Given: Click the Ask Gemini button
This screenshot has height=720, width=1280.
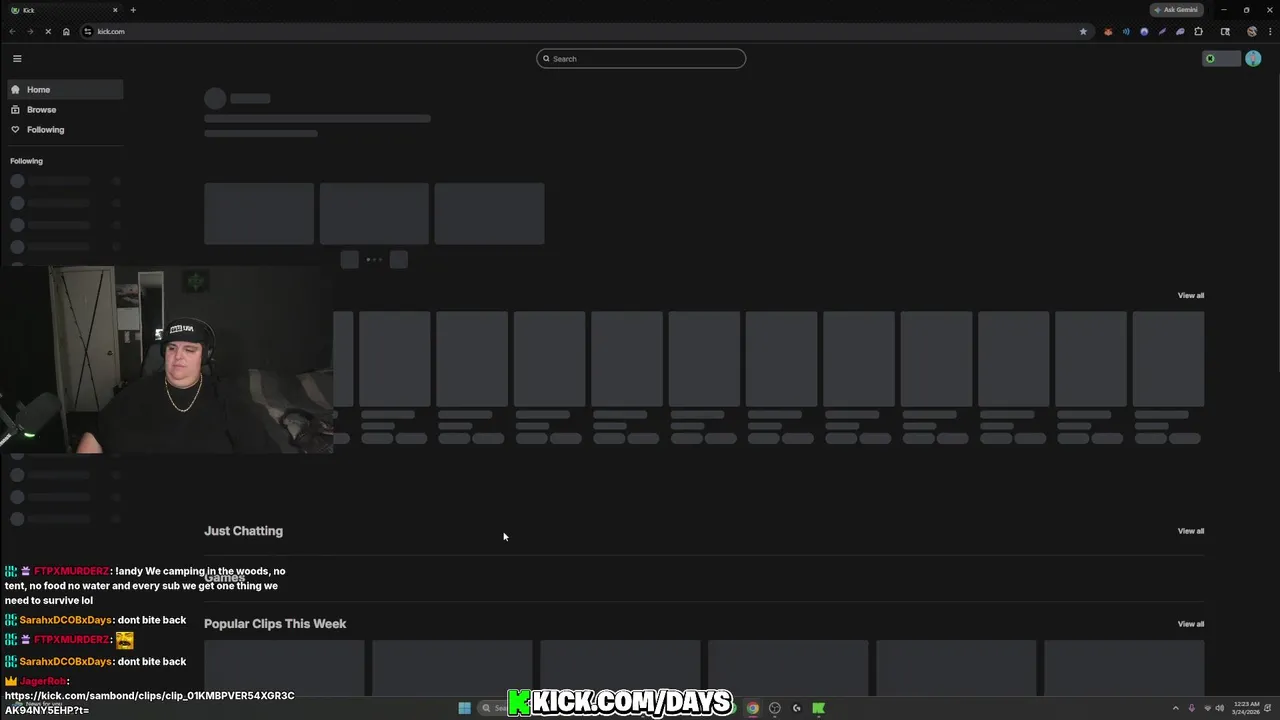Looking at the screenshot, I should (1176, 10).
